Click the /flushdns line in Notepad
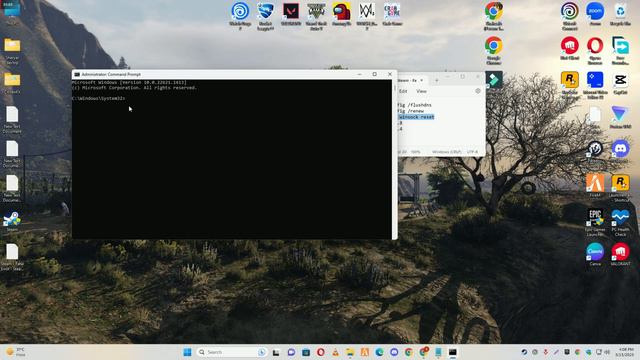This screenshot has height=360, width=640. [x=414, y=105]
